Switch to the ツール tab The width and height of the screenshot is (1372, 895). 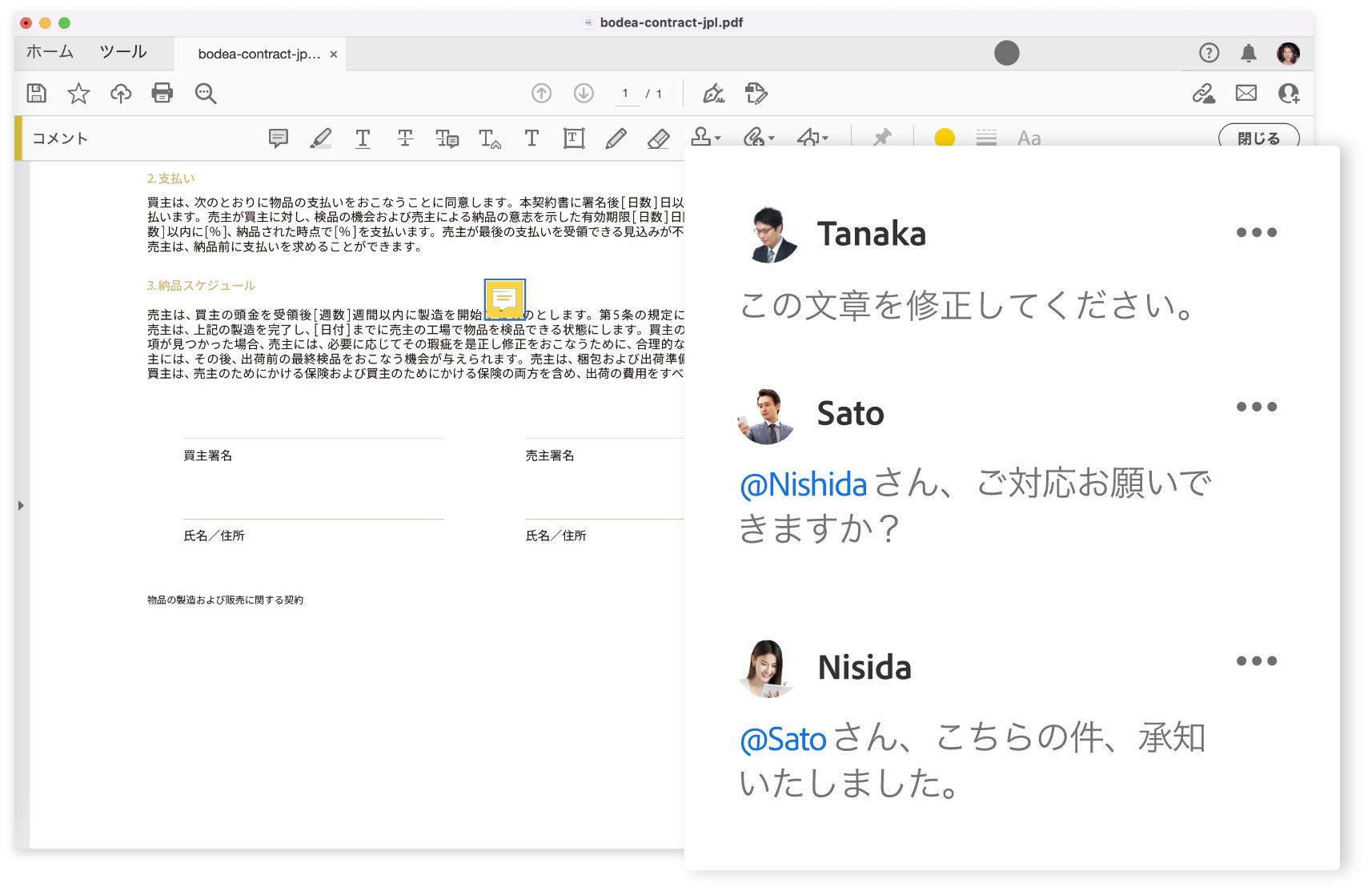pyautogui.click(x=123, y=52)
